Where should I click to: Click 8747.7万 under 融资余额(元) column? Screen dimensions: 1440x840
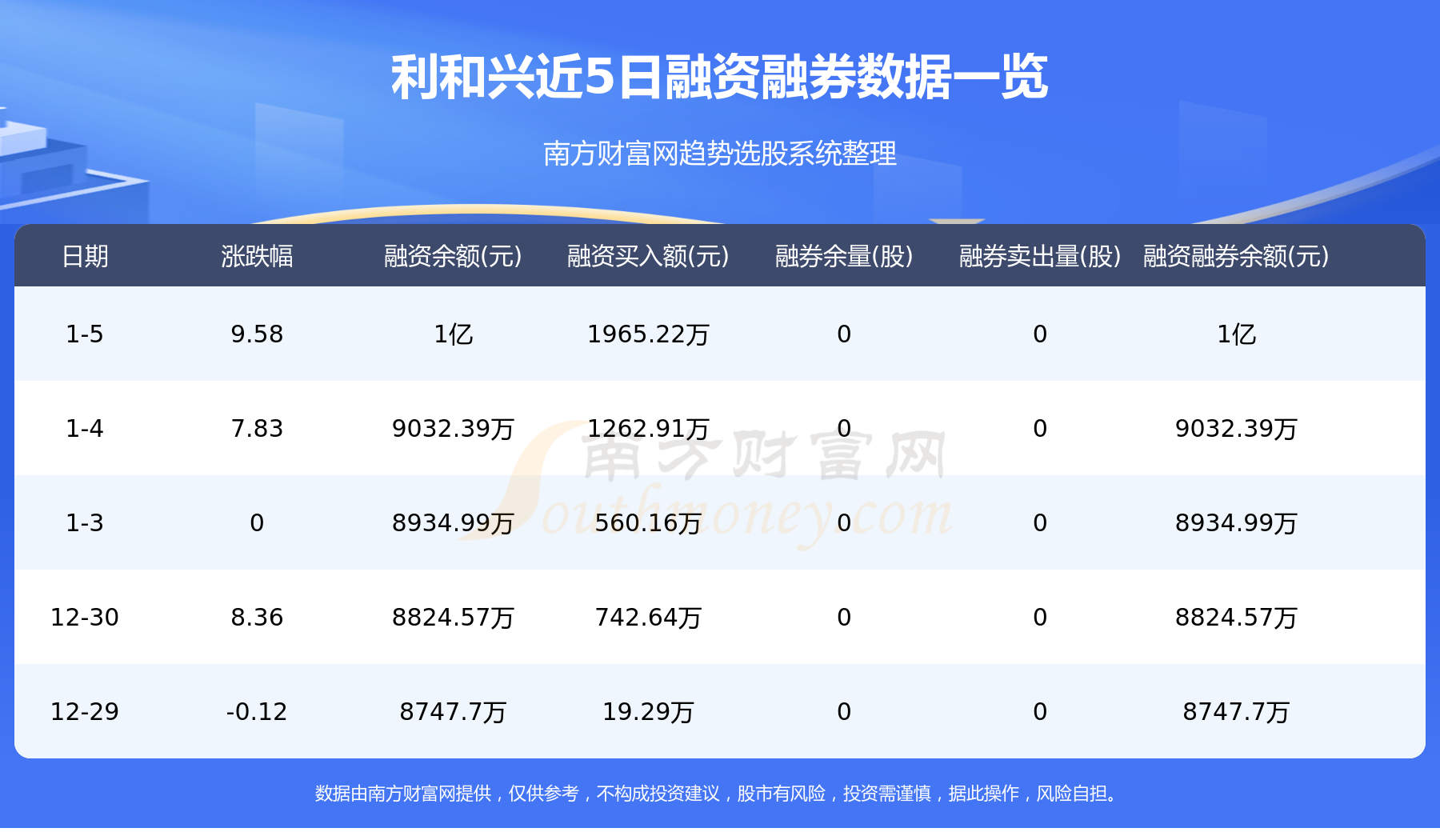pyautogui.click(x=453, y=712)
